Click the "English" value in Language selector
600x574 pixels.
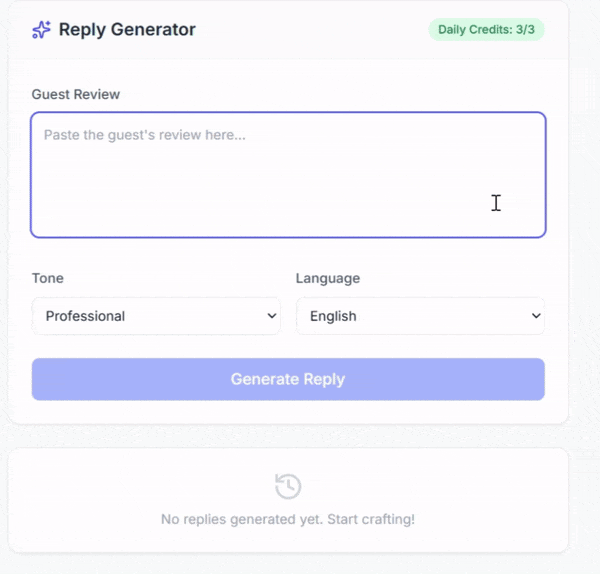[333, 316]
